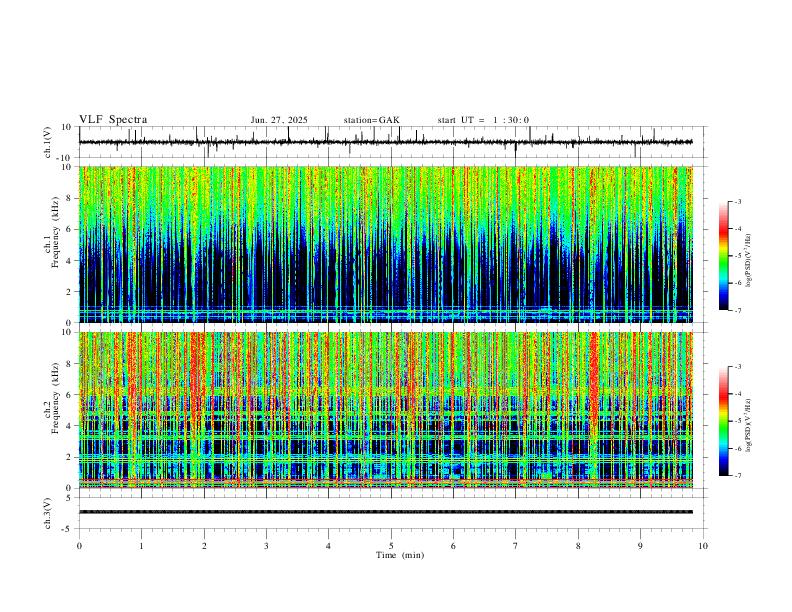Click the ch.1 PSD colorbar
Image resolution: width=792 pixels, height=612 pixels.
[723, 256]
